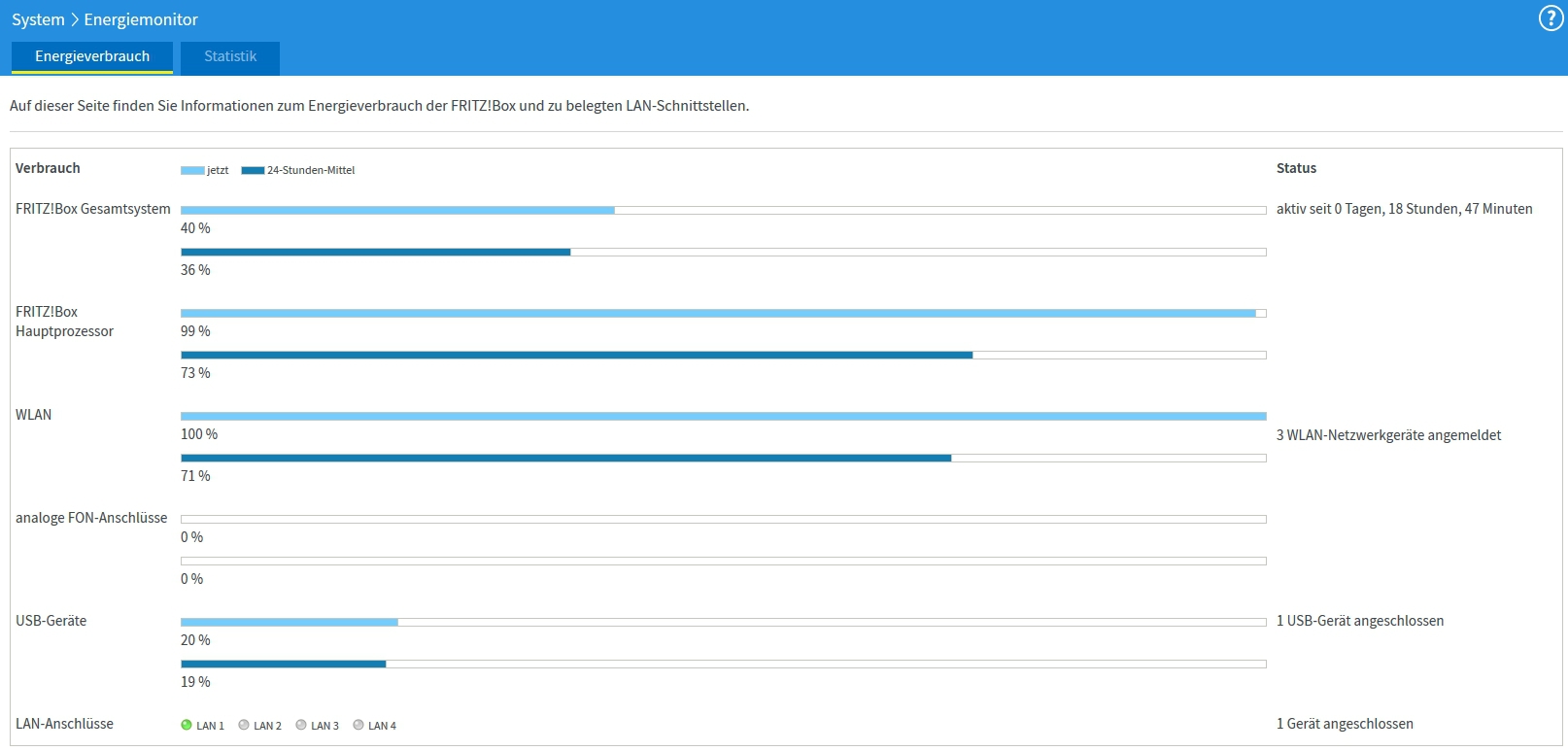Click the WLAN 100 % current bar
The image size is (1568, 751).
click(x=723, y=416)
